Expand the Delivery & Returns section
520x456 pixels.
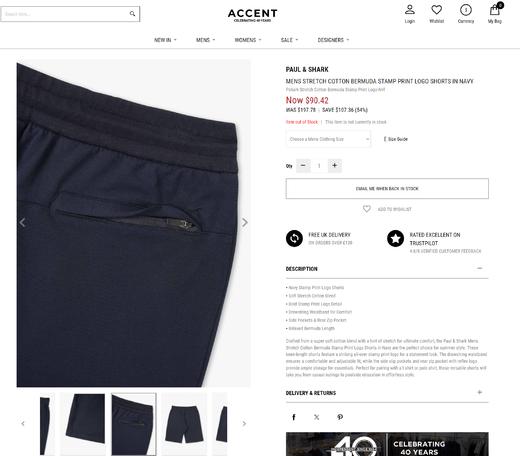pos(480,392)
